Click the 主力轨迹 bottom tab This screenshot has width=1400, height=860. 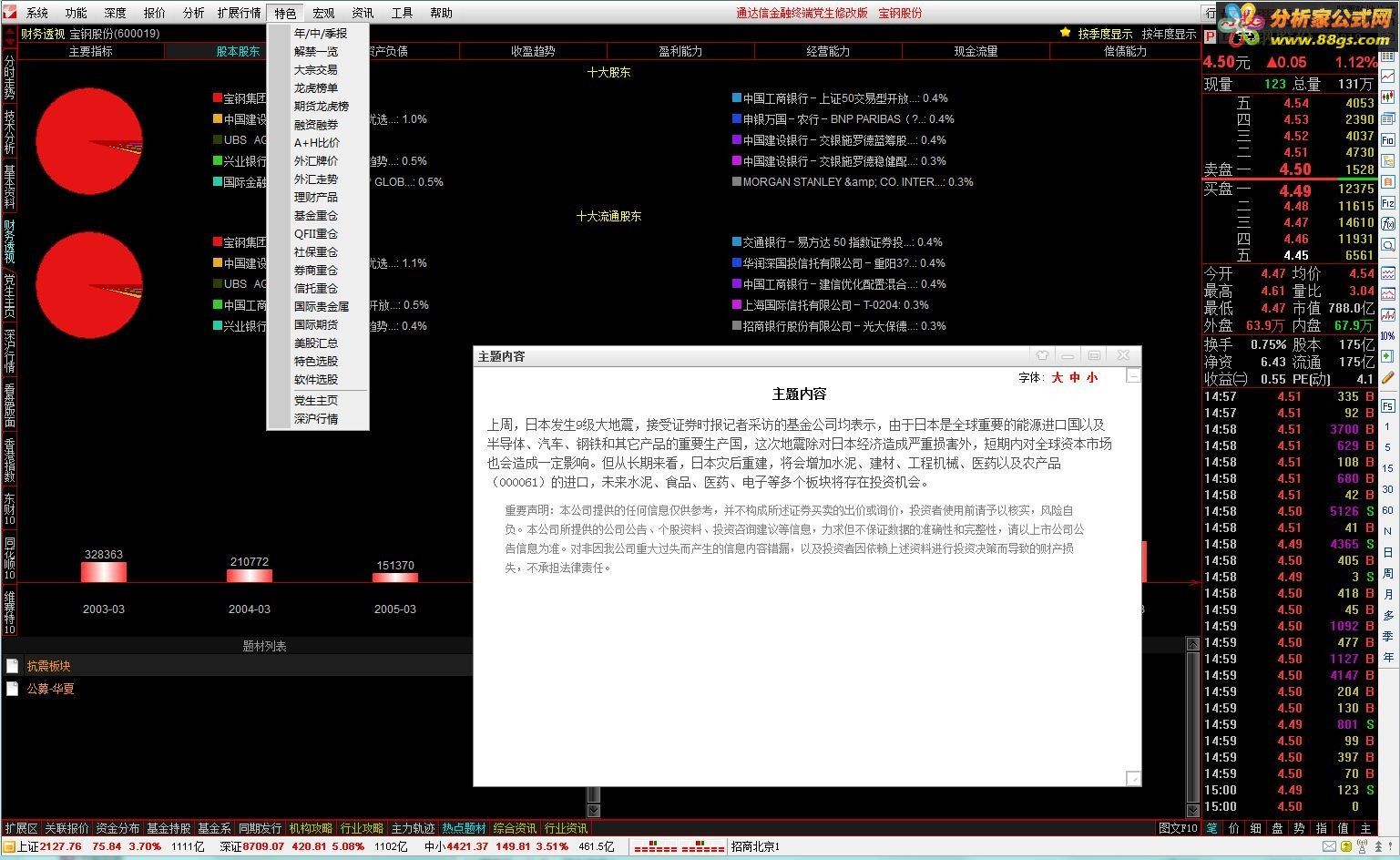coord(413,828)
